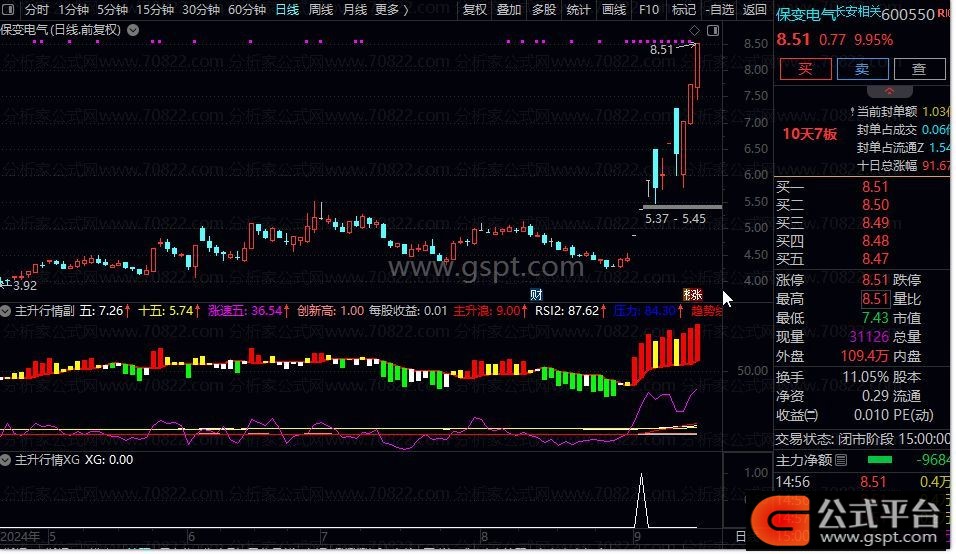Toggle the left sidebar panel icon
This screenshot has width=956, height=554.
click(10, 10)
